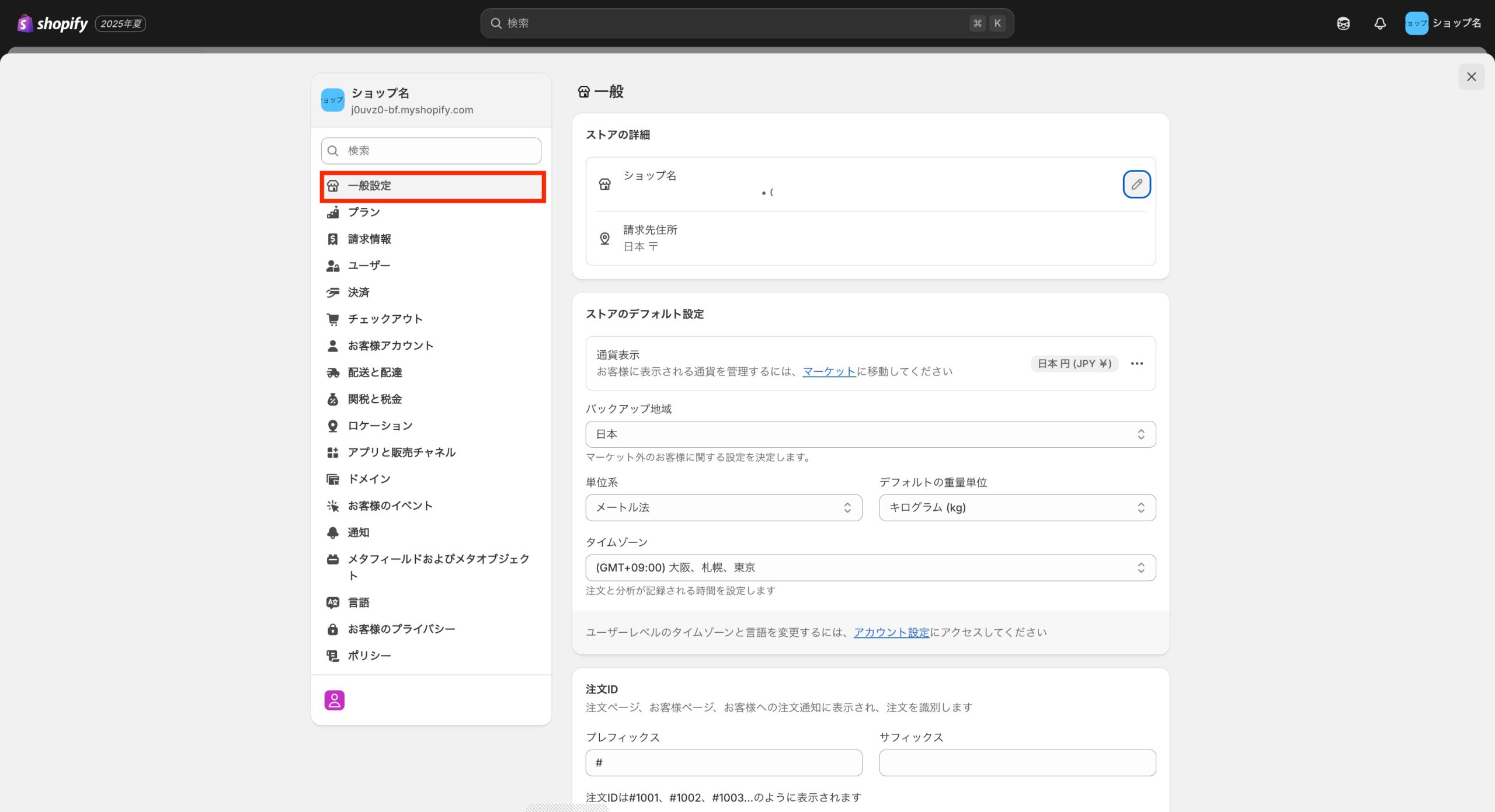Viewport: 1495px width, 812px height.
Task: Click the pink user avatar icon in the sidebar
Action: (334, 700)
